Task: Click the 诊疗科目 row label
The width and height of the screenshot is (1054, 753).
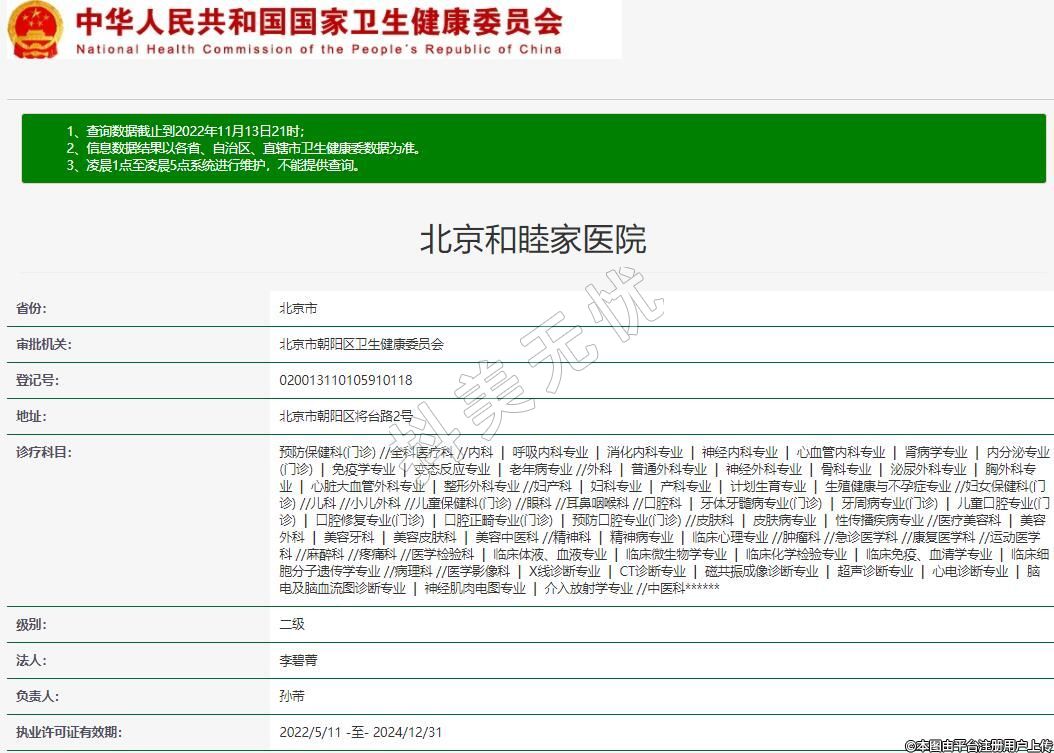Action: [44, 453]
